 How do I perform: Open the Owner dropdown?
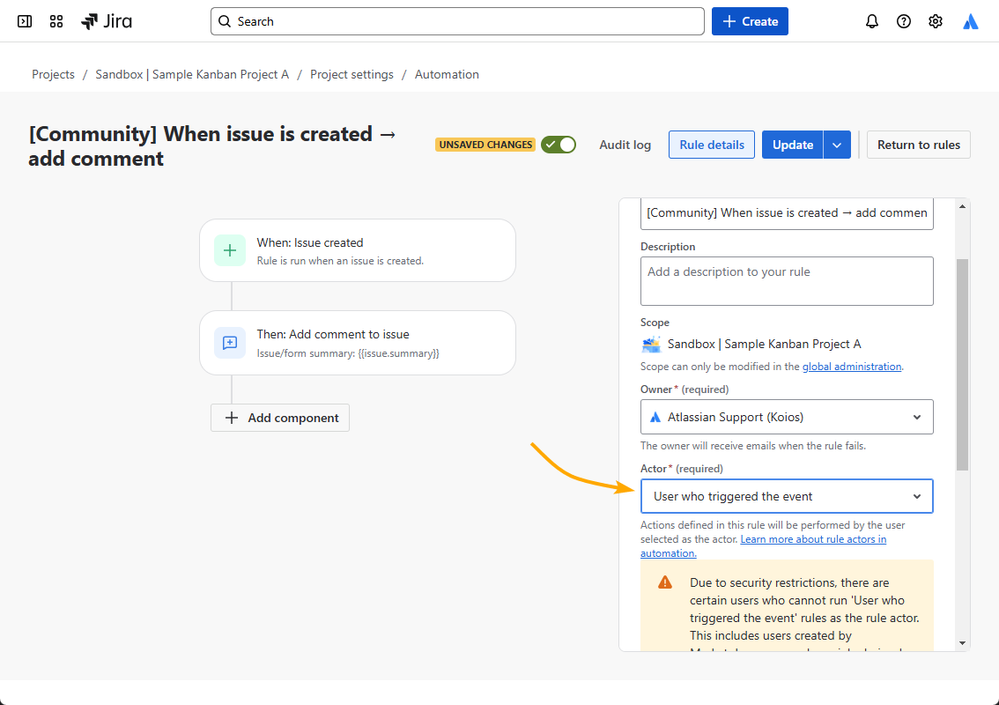787,417
